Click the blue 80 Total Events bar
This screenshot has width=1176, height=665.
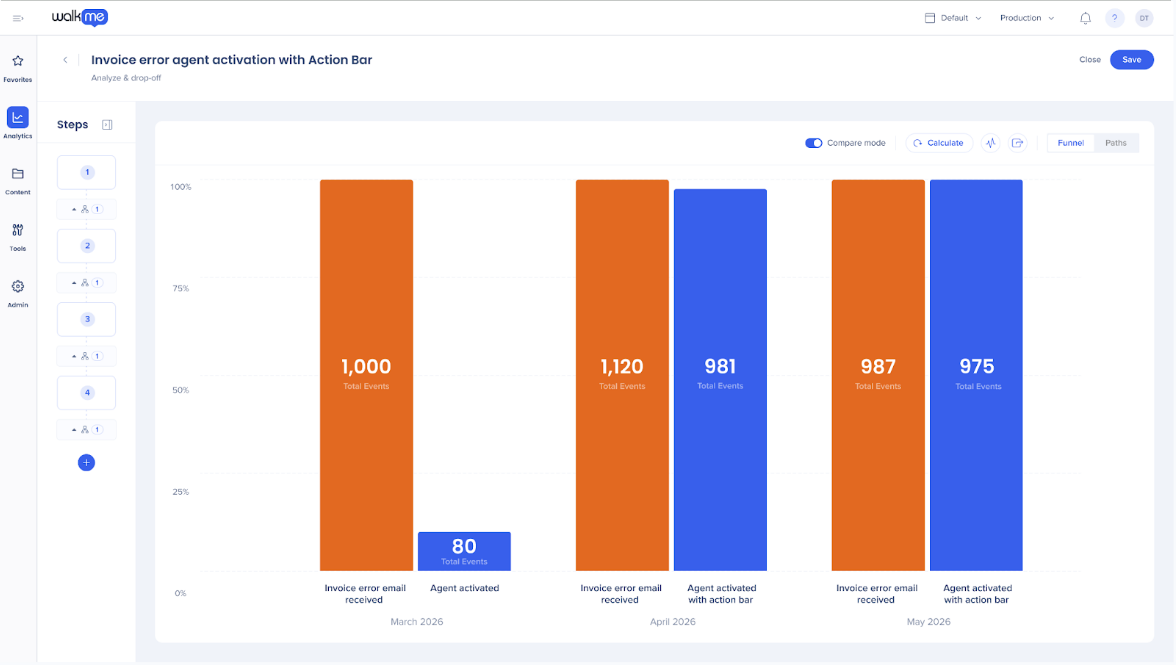coord(464,551)
